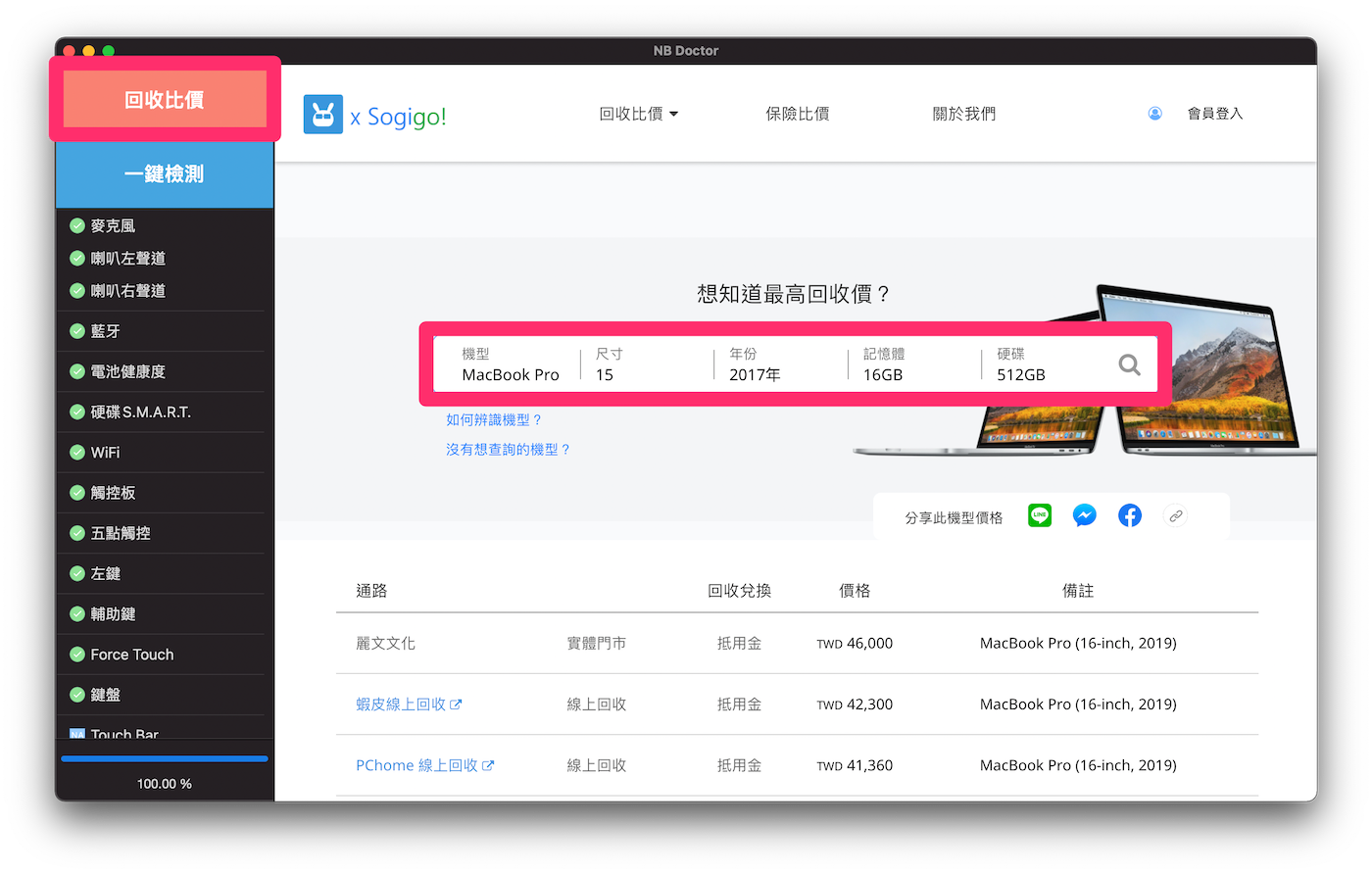Click the 回收比價 sidebar button
Viewport: 1372px width, 874px height.
[165, 99]
